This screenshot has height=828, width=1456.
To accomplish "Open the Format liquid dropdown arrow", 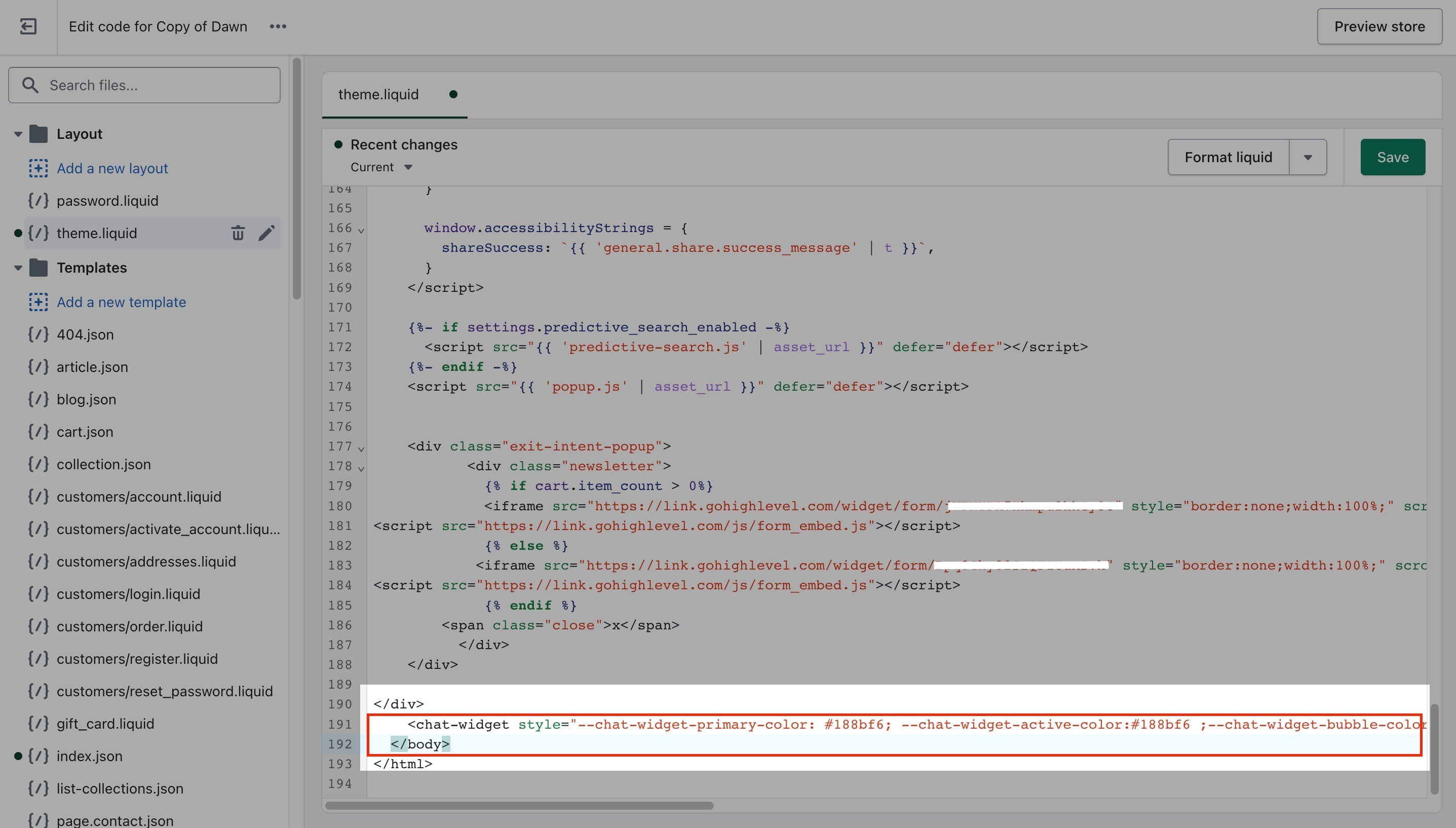I will tap(1308, 158).
